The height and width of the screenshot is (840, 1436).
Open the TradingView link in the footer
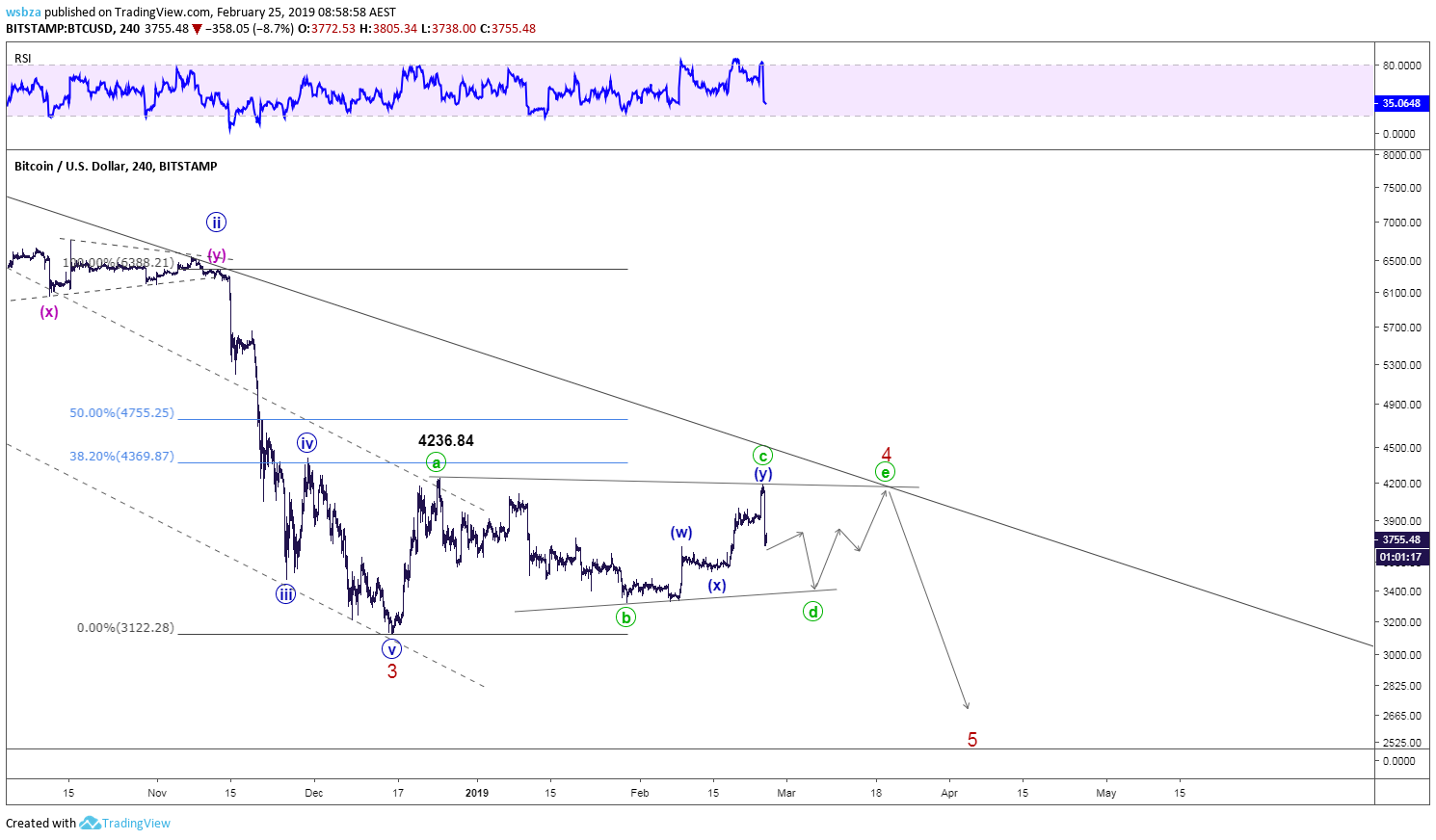pos(136,823)
